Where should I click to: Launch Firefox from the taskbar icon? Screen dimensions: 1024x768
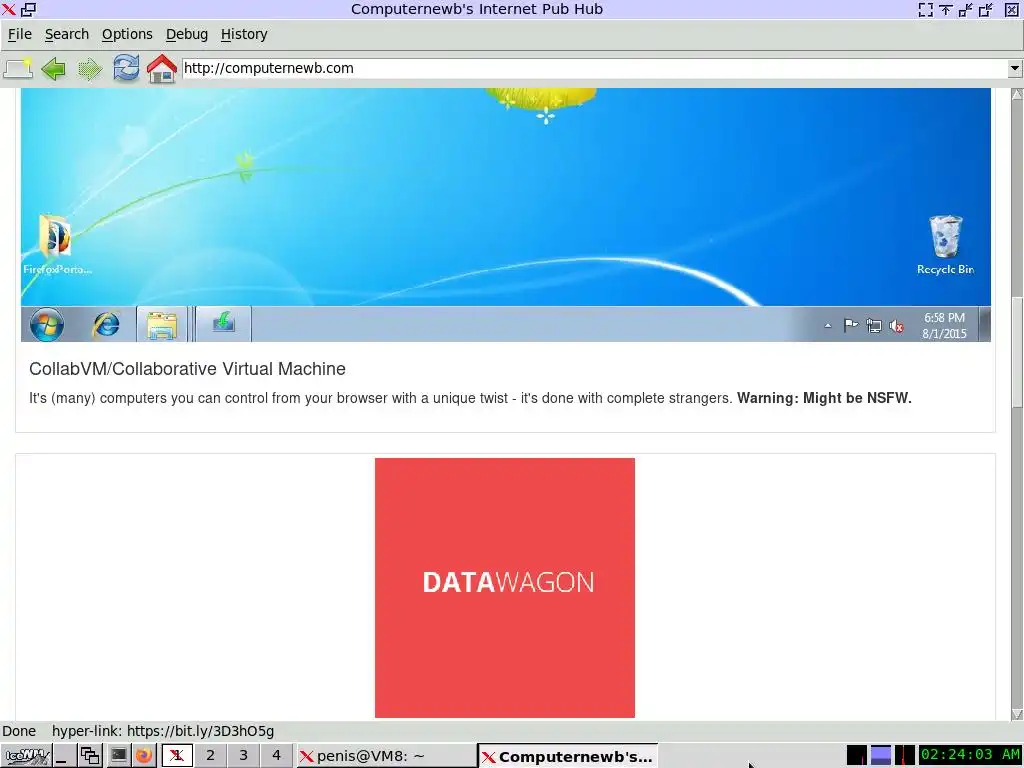click(144, 756)
